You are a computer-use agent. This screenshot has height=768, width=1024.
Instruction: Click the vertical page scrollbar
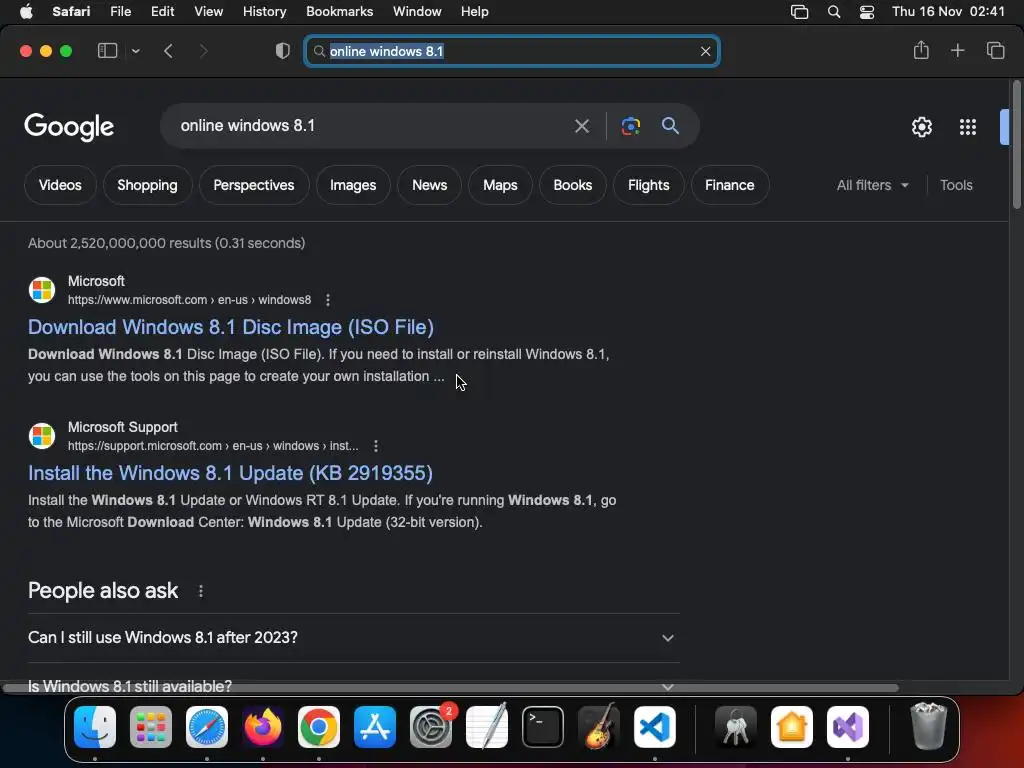(1016, 145)
